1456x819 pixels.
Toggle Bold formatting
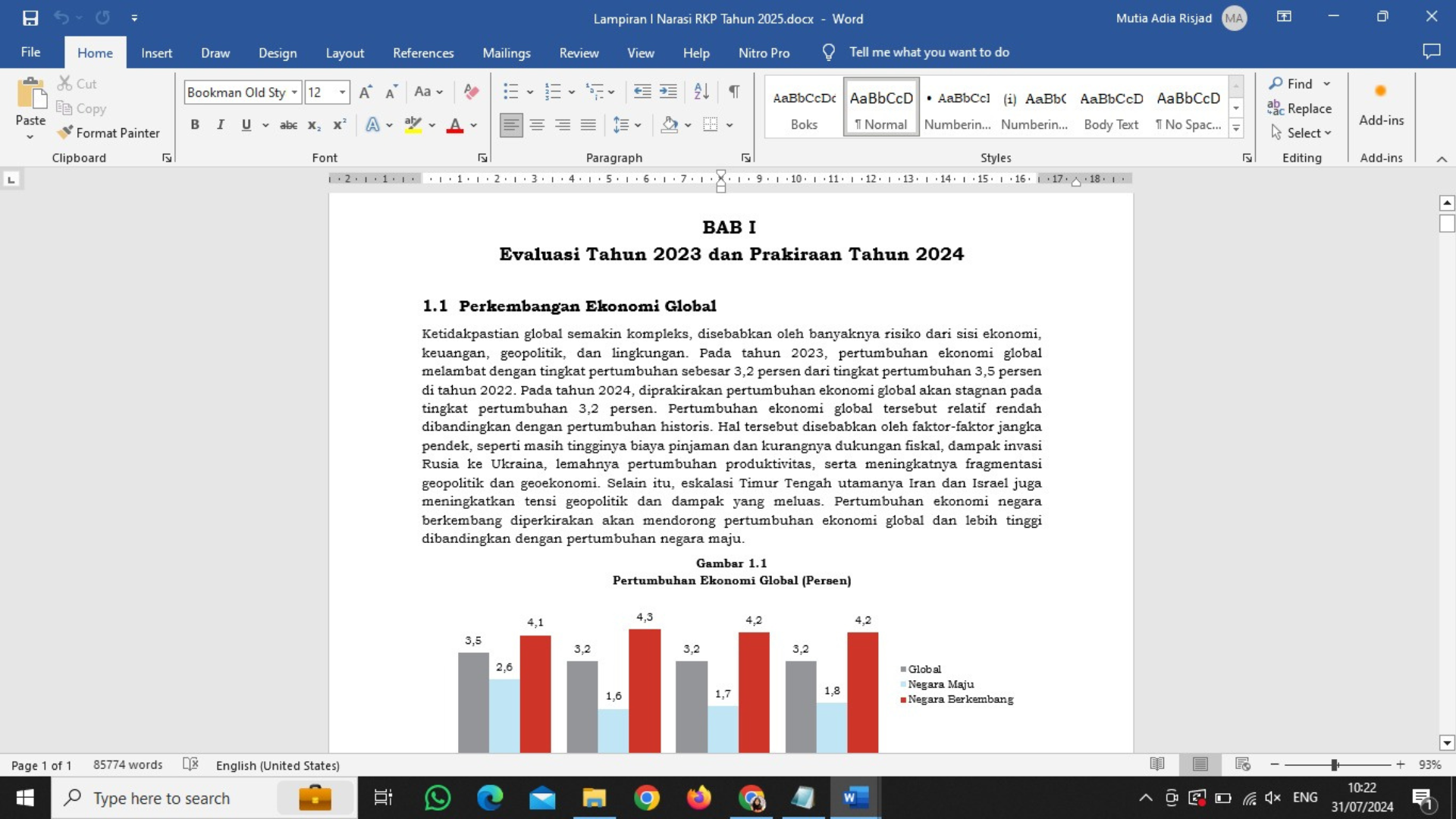[x=195, y=125]
